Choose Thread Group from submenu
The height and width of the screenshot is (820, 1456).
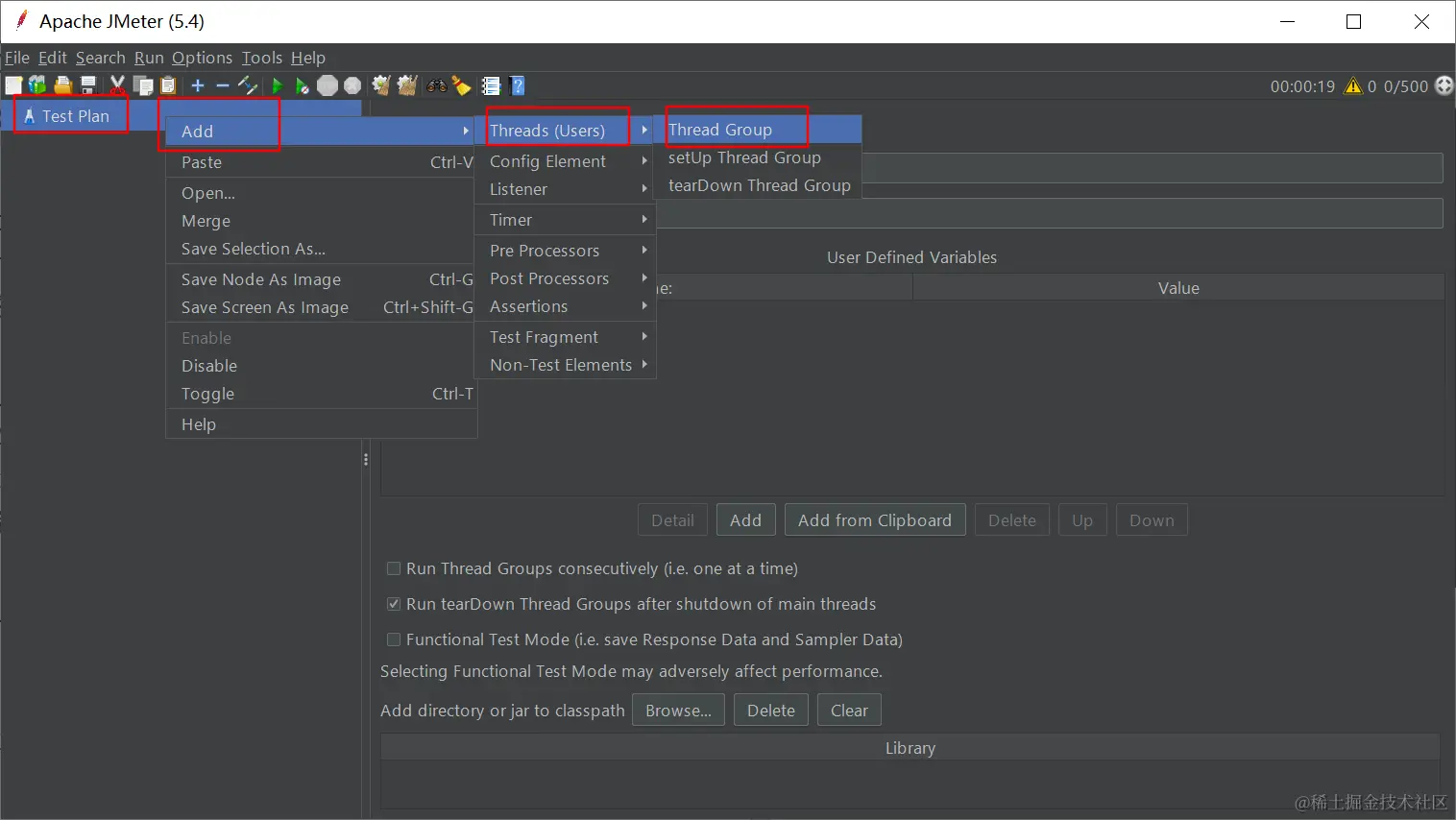(758, 130)
